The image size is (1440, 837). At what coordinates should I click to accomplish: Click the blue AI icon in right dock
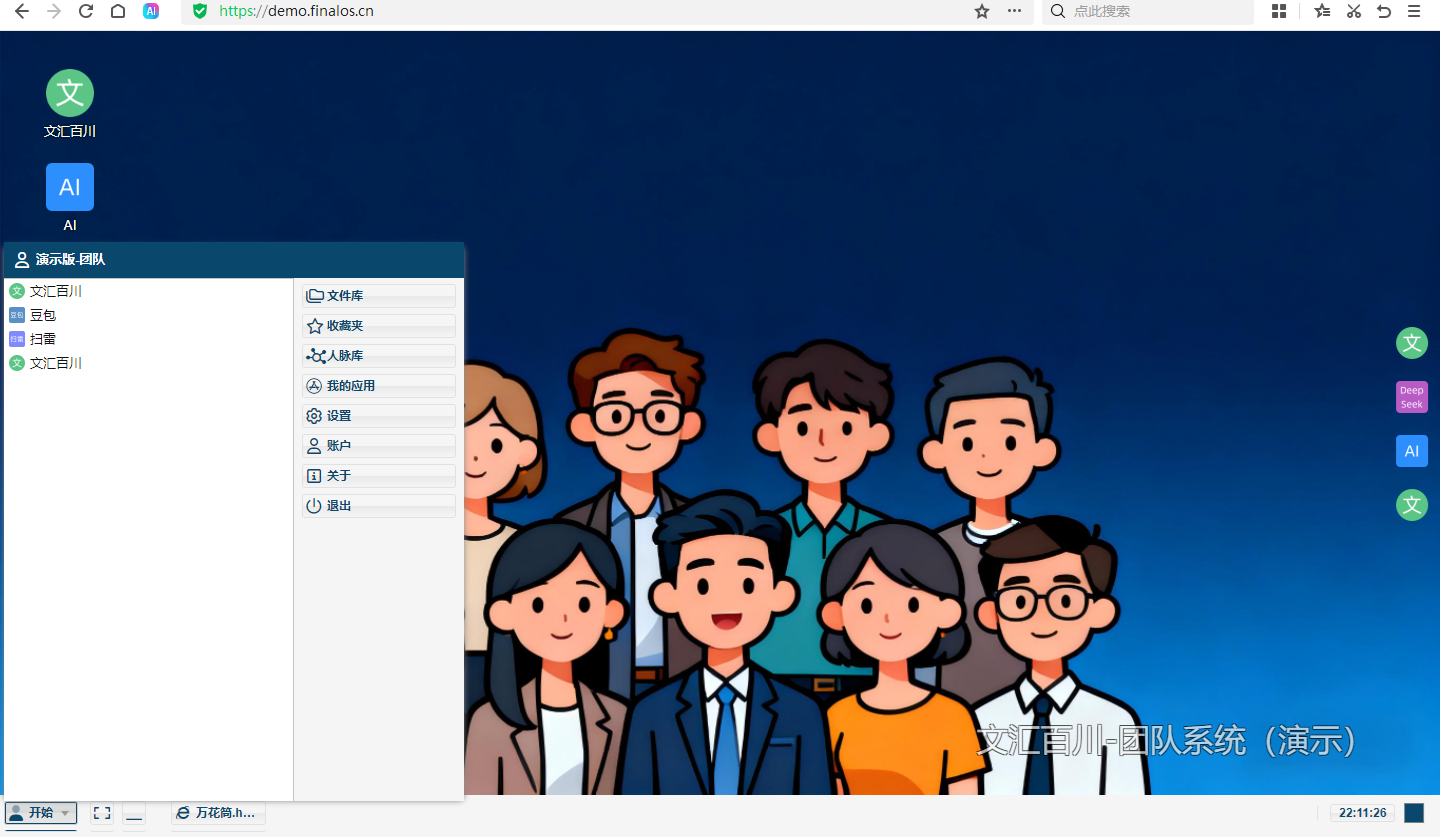tap(1412, 451)
